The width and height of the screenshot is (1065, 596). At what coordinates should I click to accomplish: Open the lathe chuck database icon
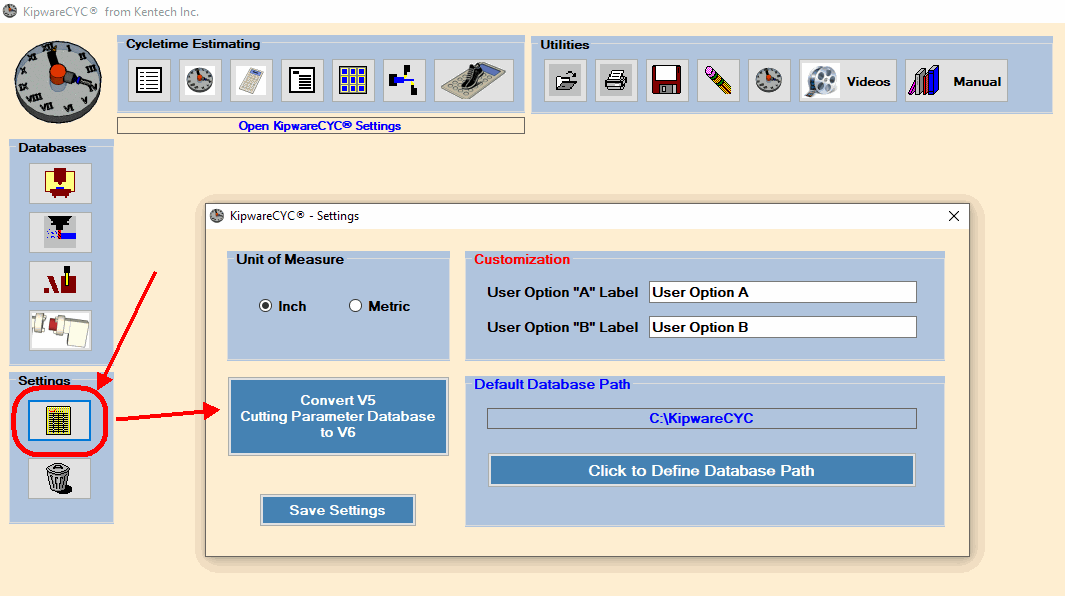[60, 330]
